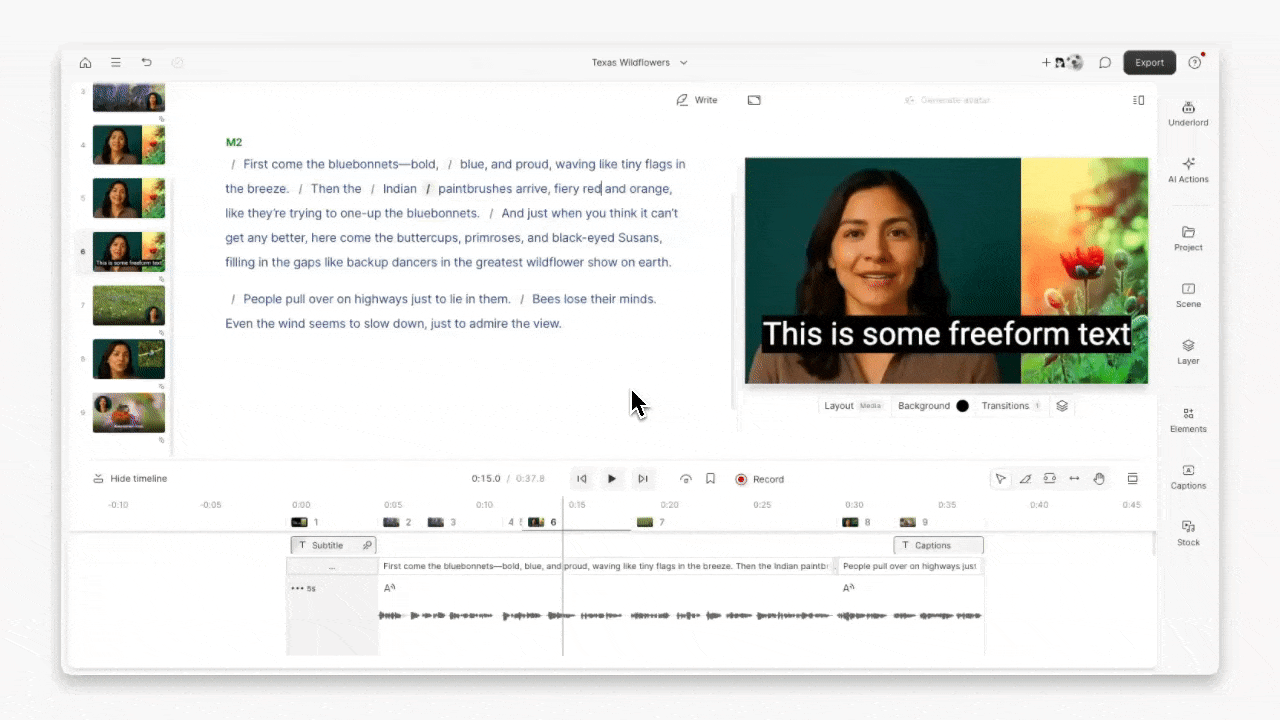Add a bookmark marker icon

pos(710,479)
